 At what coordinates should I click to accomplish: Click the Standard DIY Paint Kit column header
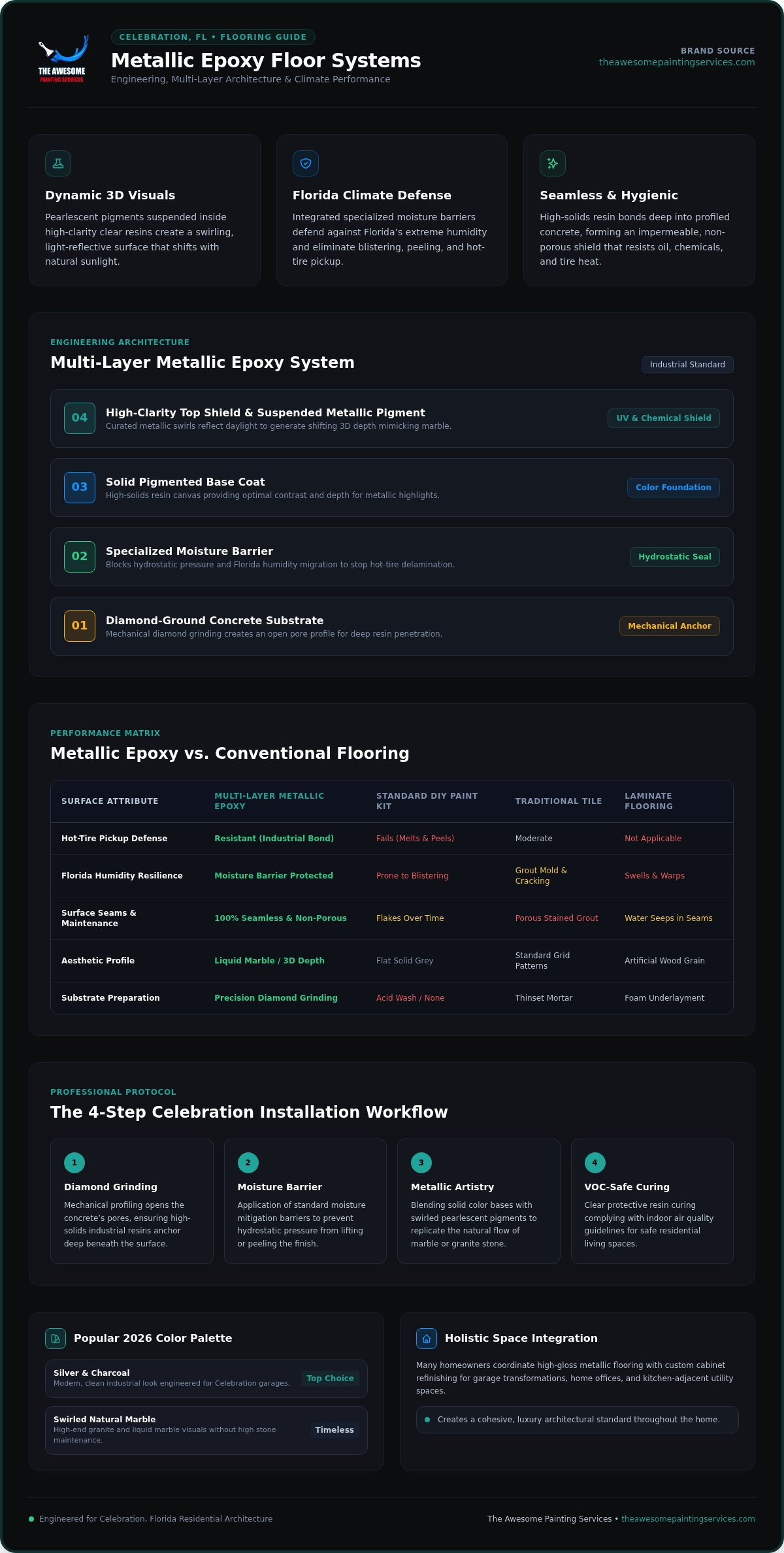(x=427, y=801)
